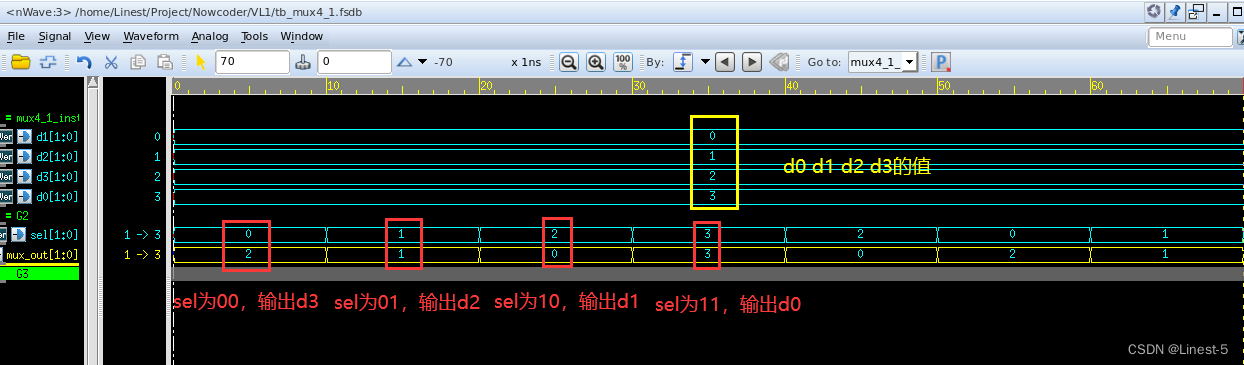Select signal d2[1:0]
The image size is (1244, 365).
point(56,157)
